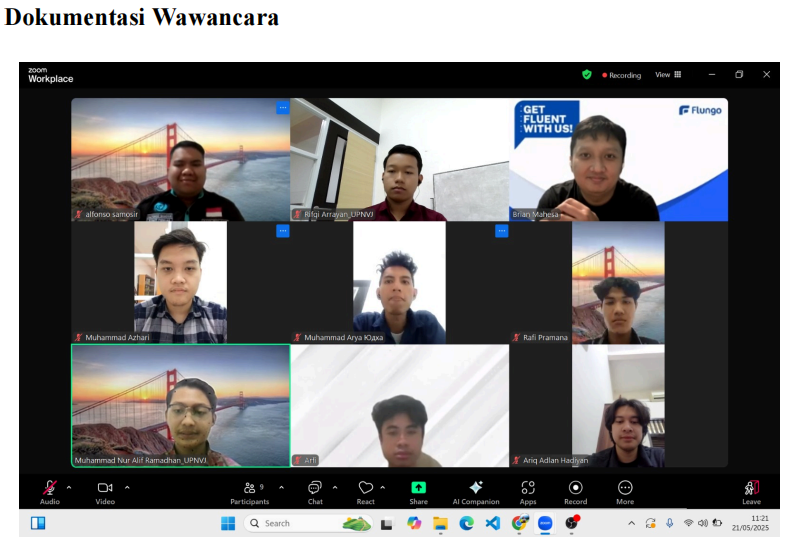Expand audio options chevron next to Audio
Viewport: 791px width, 547px height.
coord(69,487)
